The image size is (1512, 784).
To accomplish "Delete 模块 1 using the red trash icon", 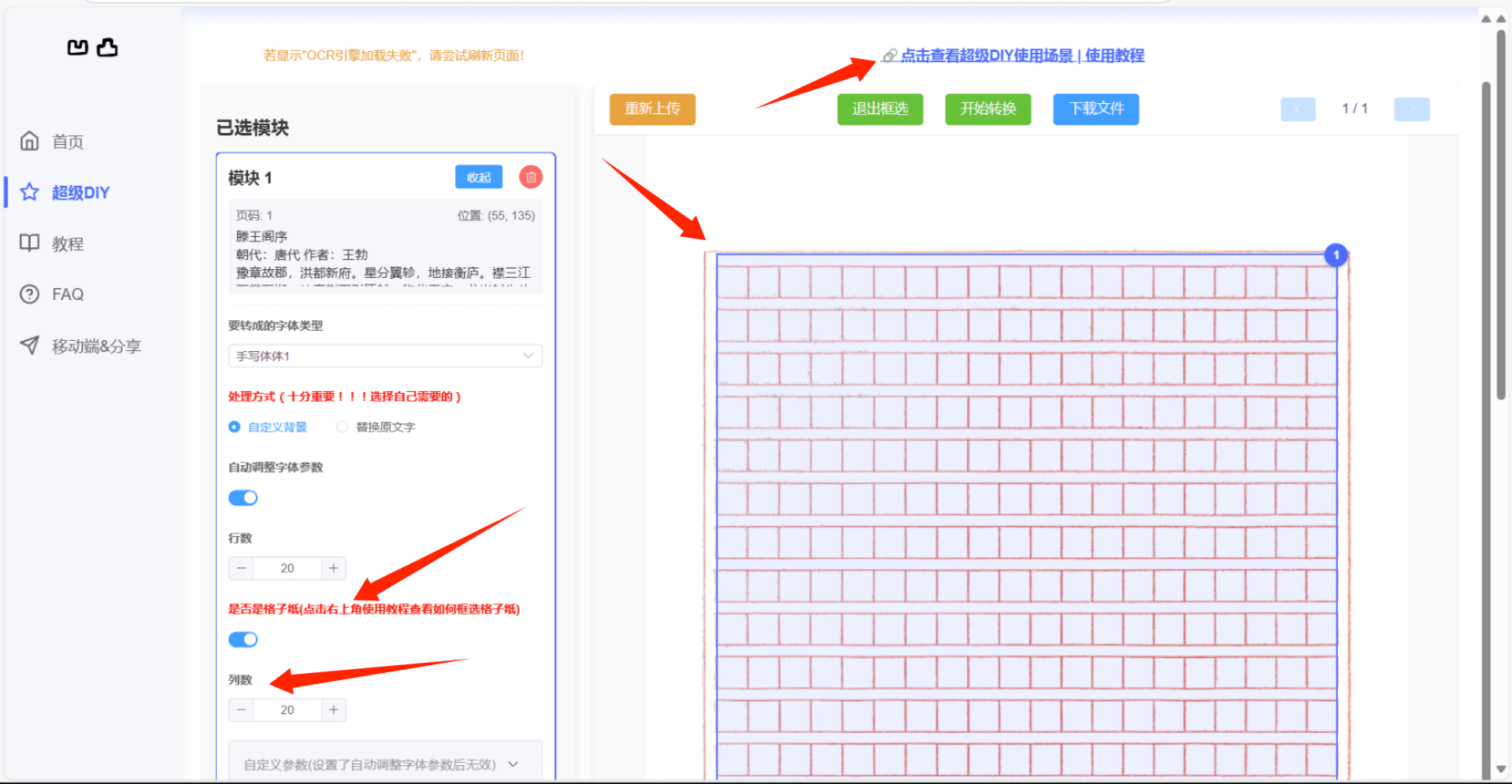I will click(530, 177).
